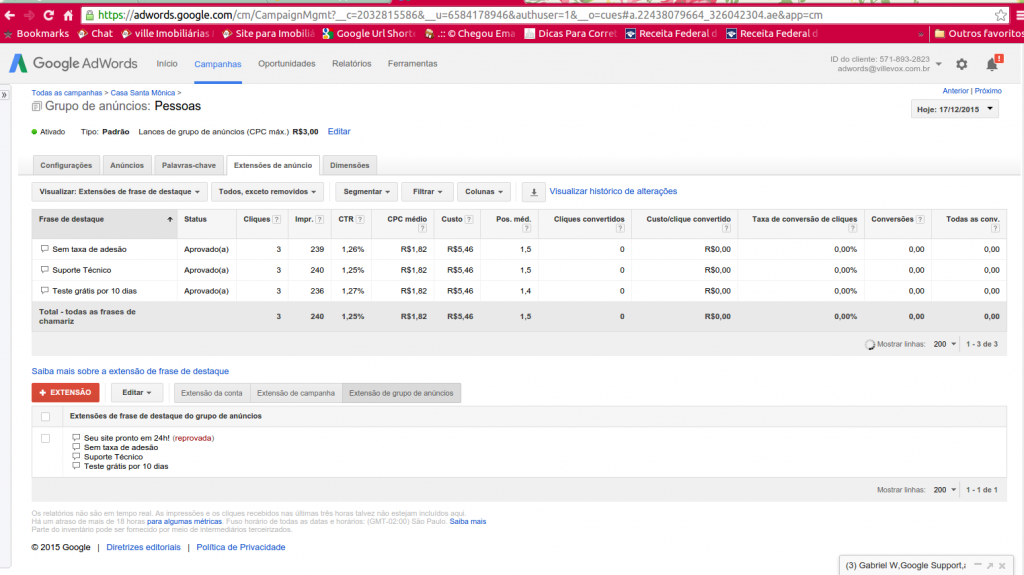Open Visualizar histórico de alterações link
1024x575 pixels.
click(613, 191)
